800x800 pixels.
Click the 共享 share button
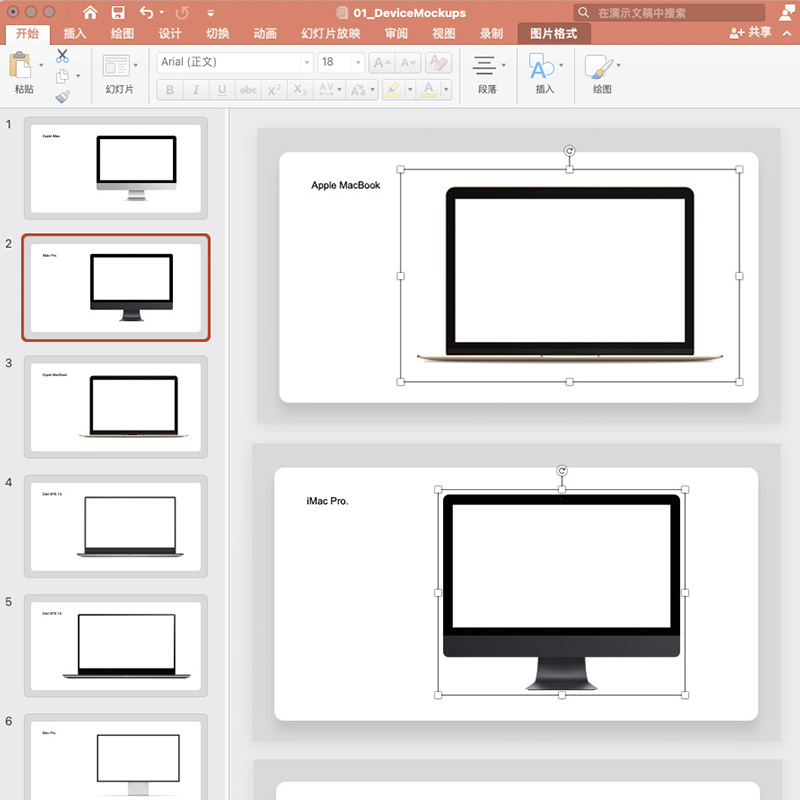(x=750, y=33)
